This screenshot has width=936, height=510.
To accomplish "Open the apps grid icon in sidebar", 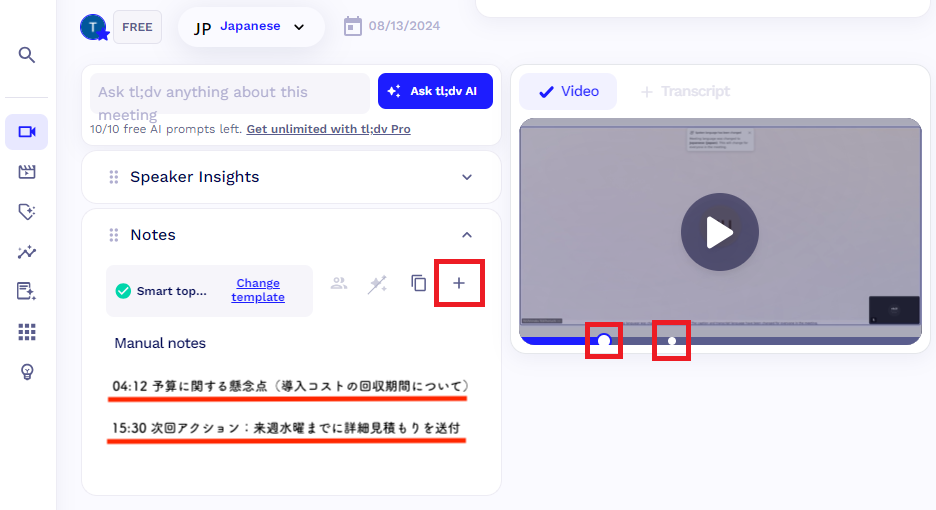I will pyautogui.click(x=27, y=331).
